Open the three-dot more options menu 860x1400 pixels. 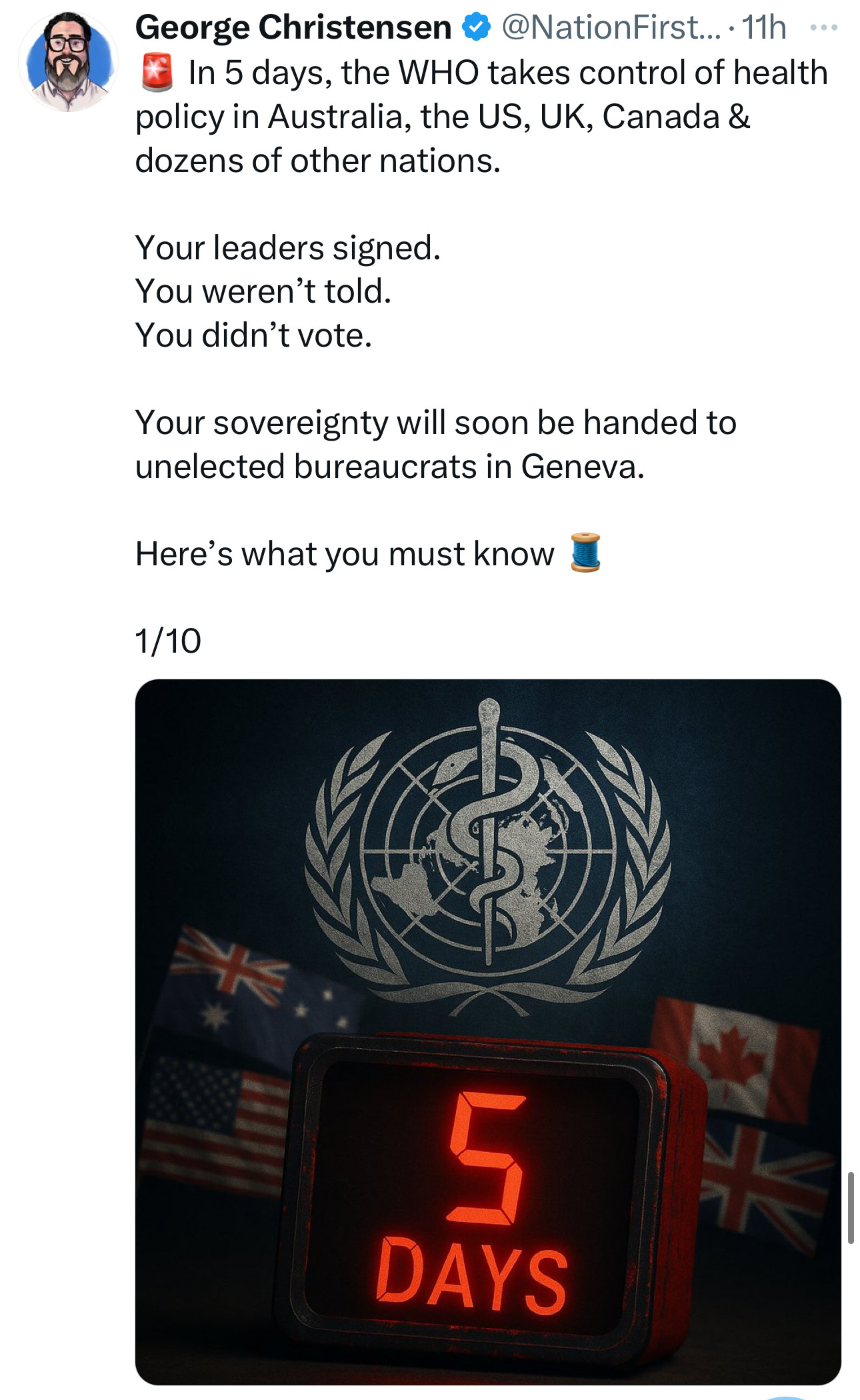pos(823,28)
